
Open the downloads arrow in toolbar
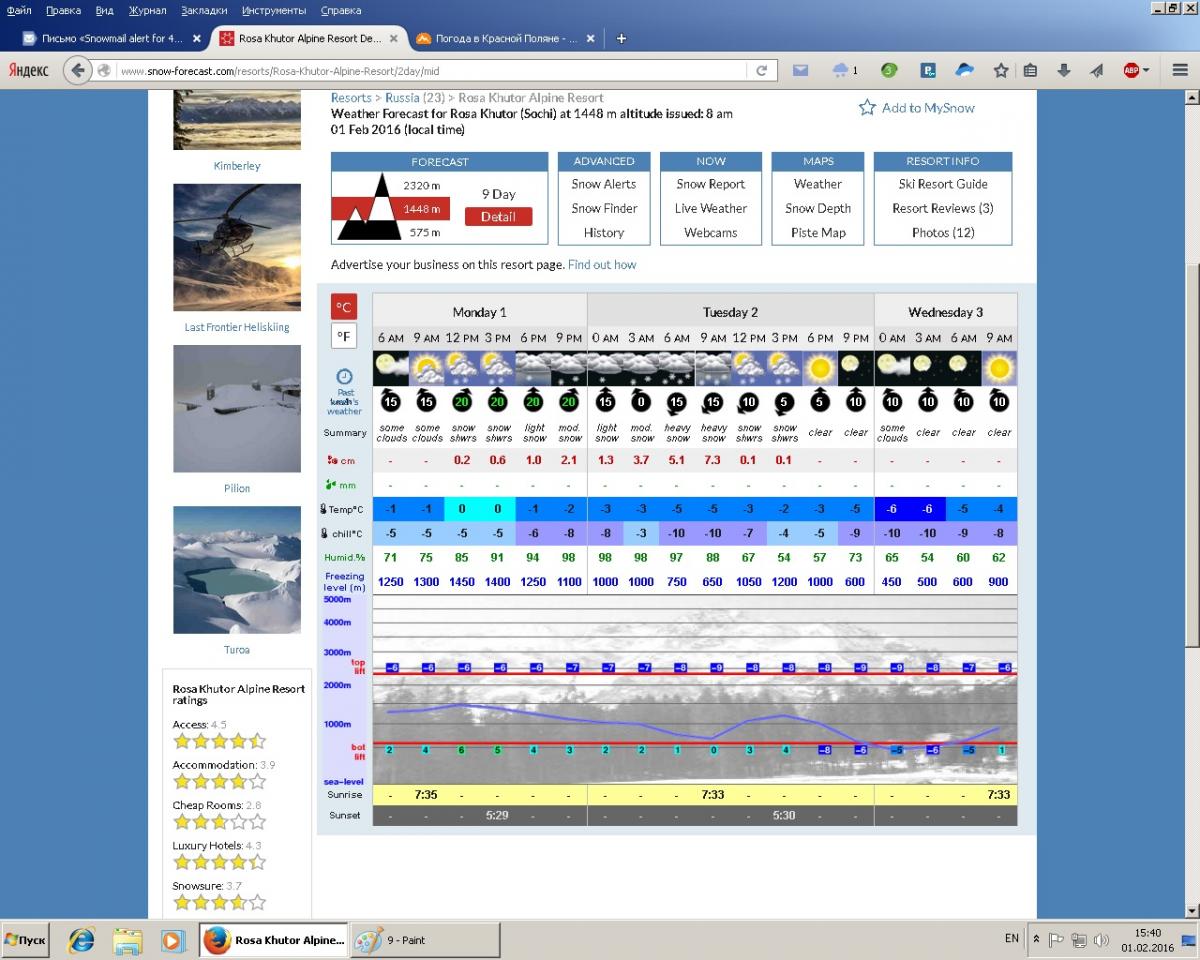pos(1064,71)
